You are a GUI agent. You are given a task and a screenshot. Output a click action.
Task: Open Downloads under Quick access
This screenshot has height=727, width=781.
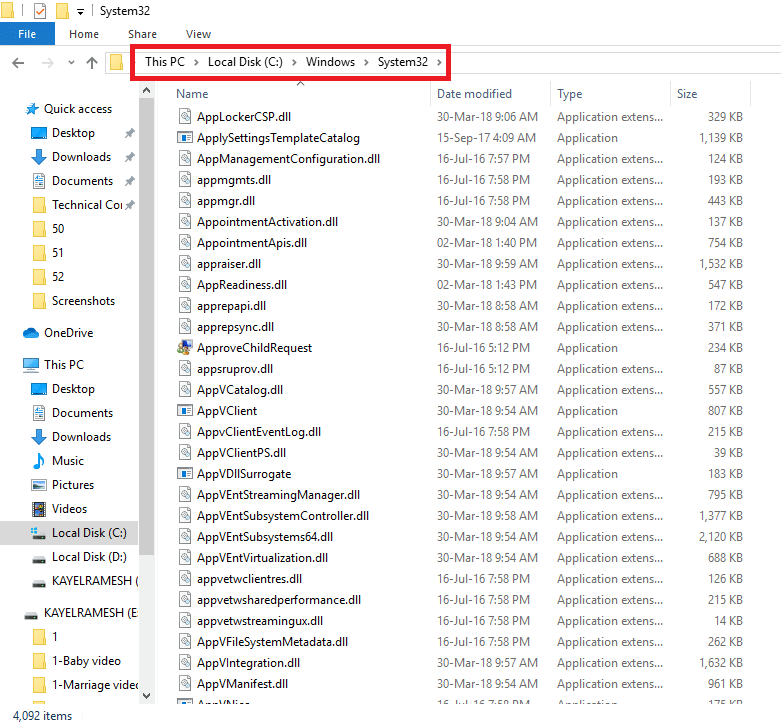point(82,157)
